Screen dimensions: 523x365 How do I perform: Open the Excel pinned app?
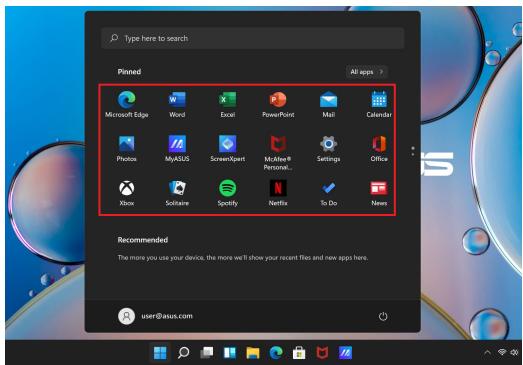click(x=227, y=104)
